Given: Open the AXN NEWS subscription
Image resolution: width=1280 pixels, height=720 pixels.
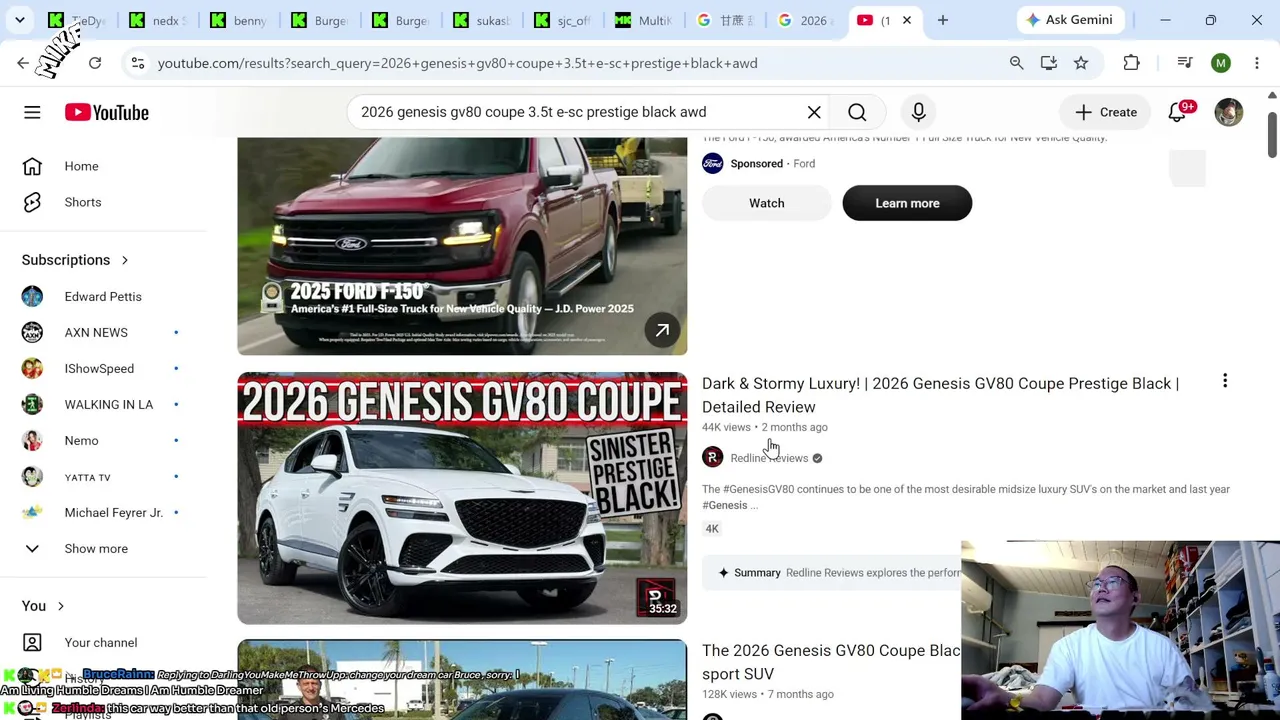Looking at the screenshot, I should point(104,332).
